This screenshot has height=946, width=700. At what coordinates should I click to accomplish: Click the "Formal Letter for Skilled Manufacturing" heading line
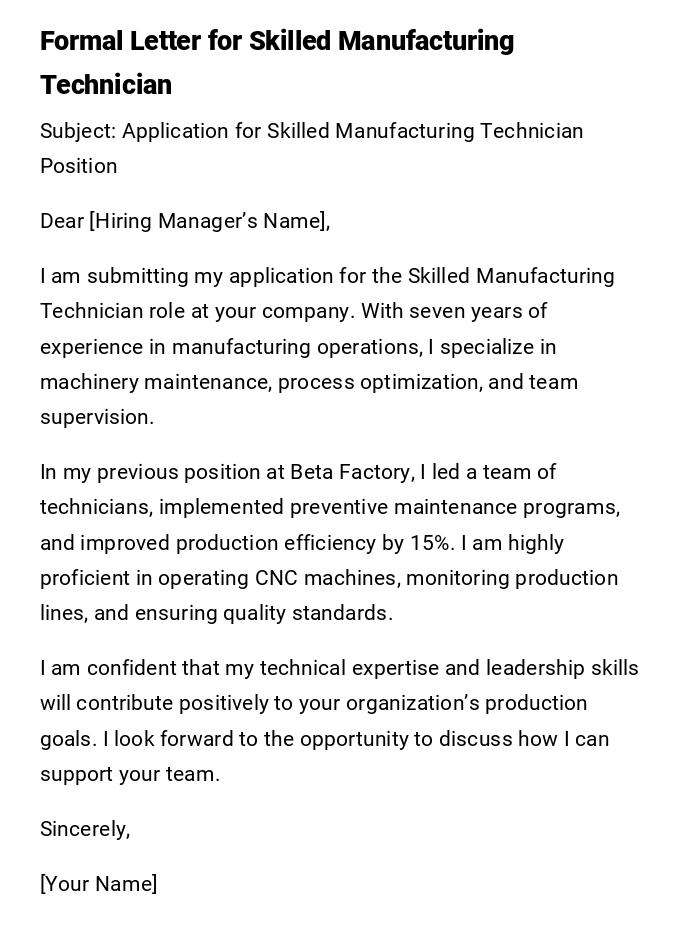[x=277, y=41]
